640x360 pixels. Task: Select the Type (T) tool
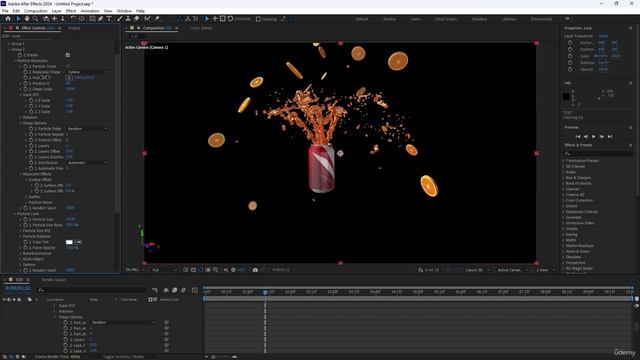(109, 19)
